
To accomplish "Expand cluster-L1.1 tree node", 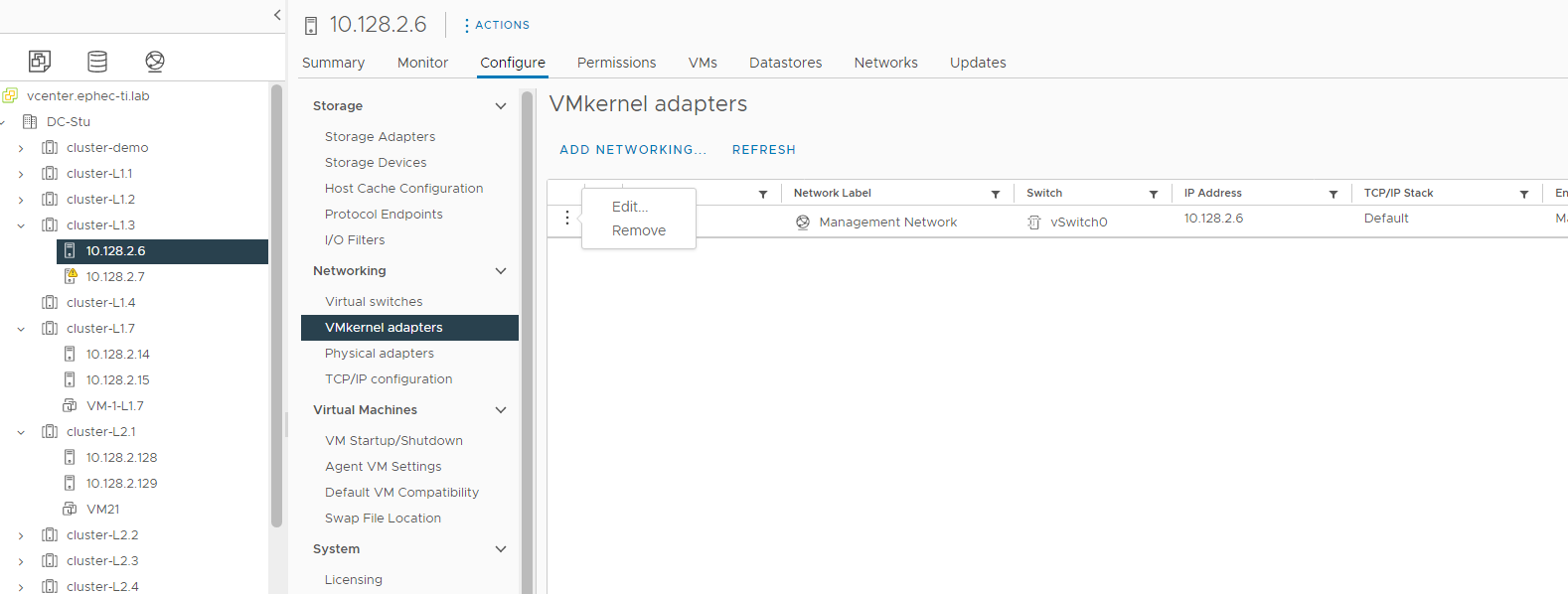I will point(21,174).
